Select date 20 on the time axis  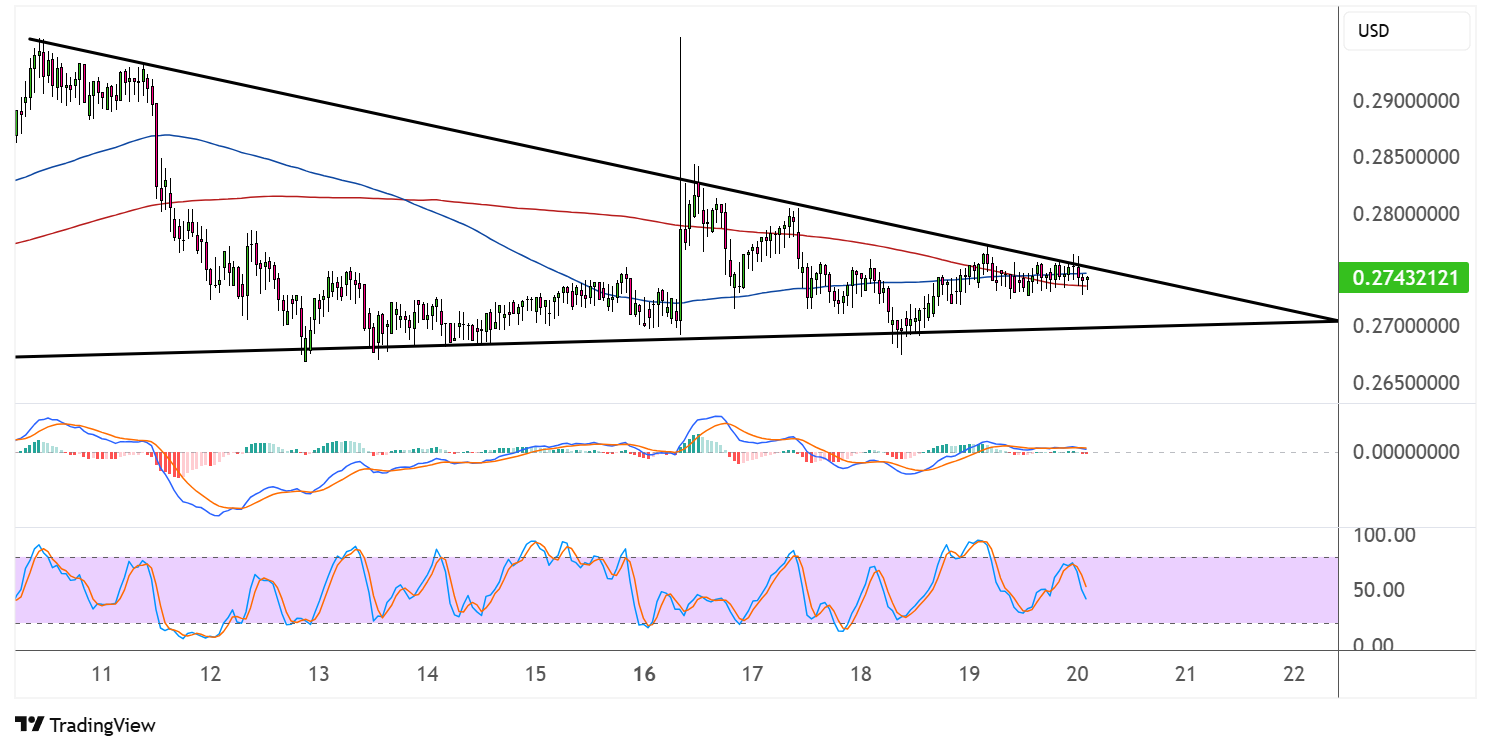(1077, 674)
